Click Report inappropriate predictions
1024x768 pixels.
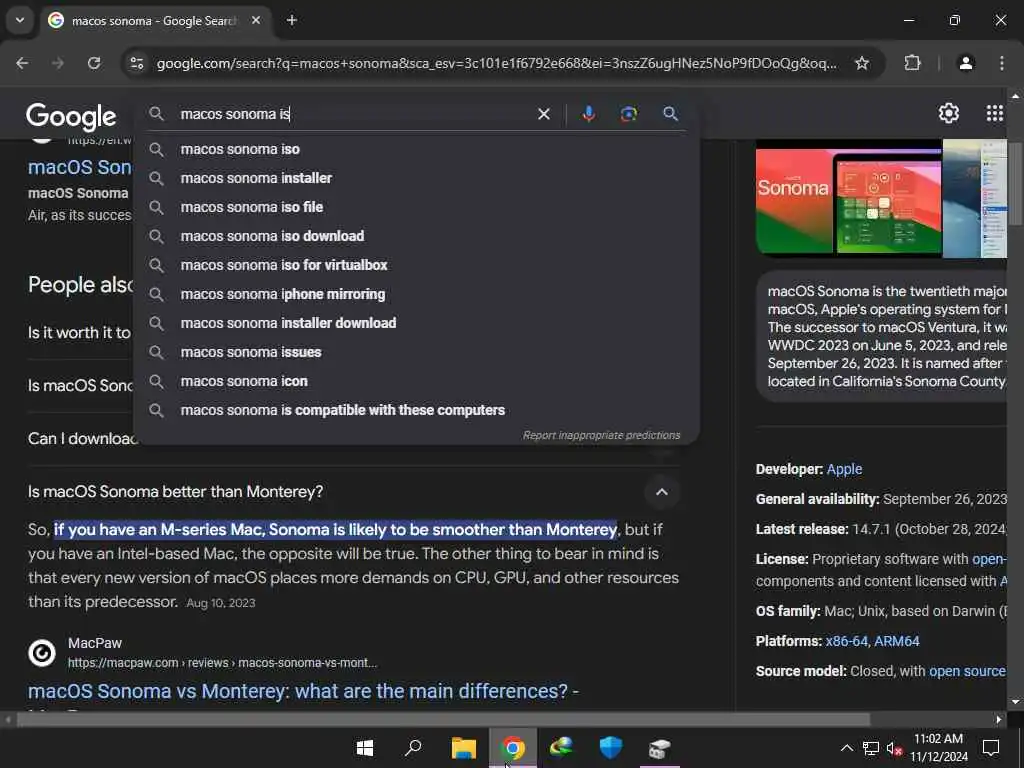pos(601,436)
